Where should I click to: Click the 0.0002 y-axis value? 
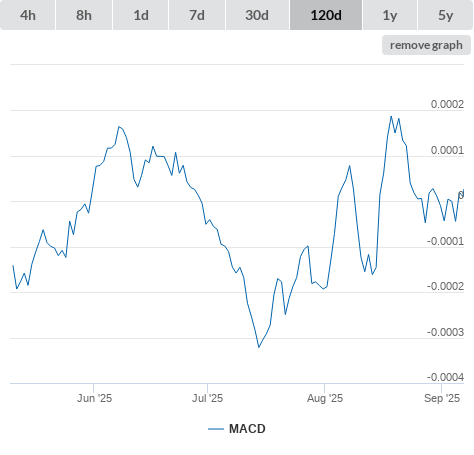click(x=447, y=104)
